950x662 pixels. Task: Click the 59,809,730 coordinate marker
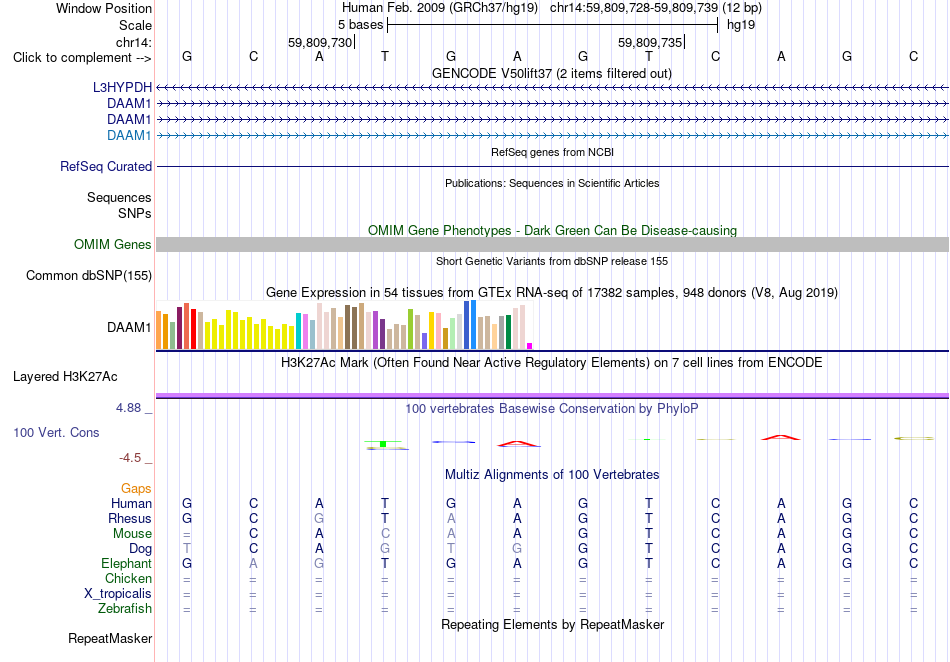click(321, 42)
